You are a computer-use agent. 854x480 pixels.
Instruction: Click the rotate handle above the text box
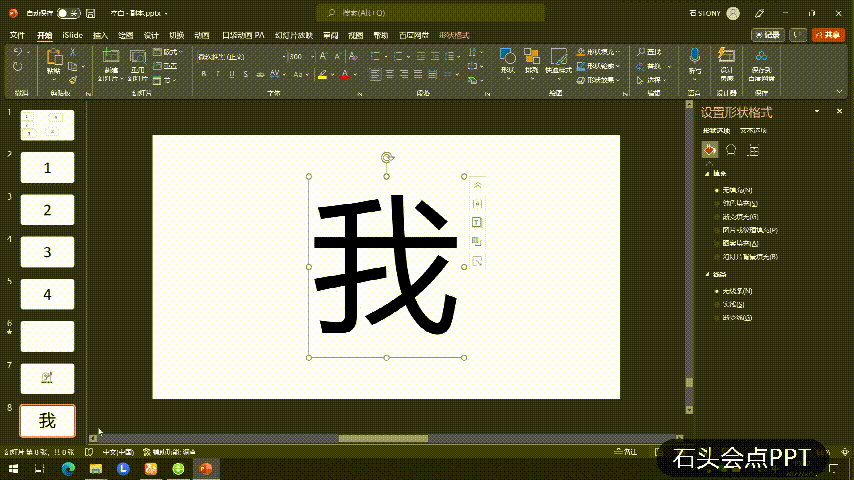click(x=387, y=158)
